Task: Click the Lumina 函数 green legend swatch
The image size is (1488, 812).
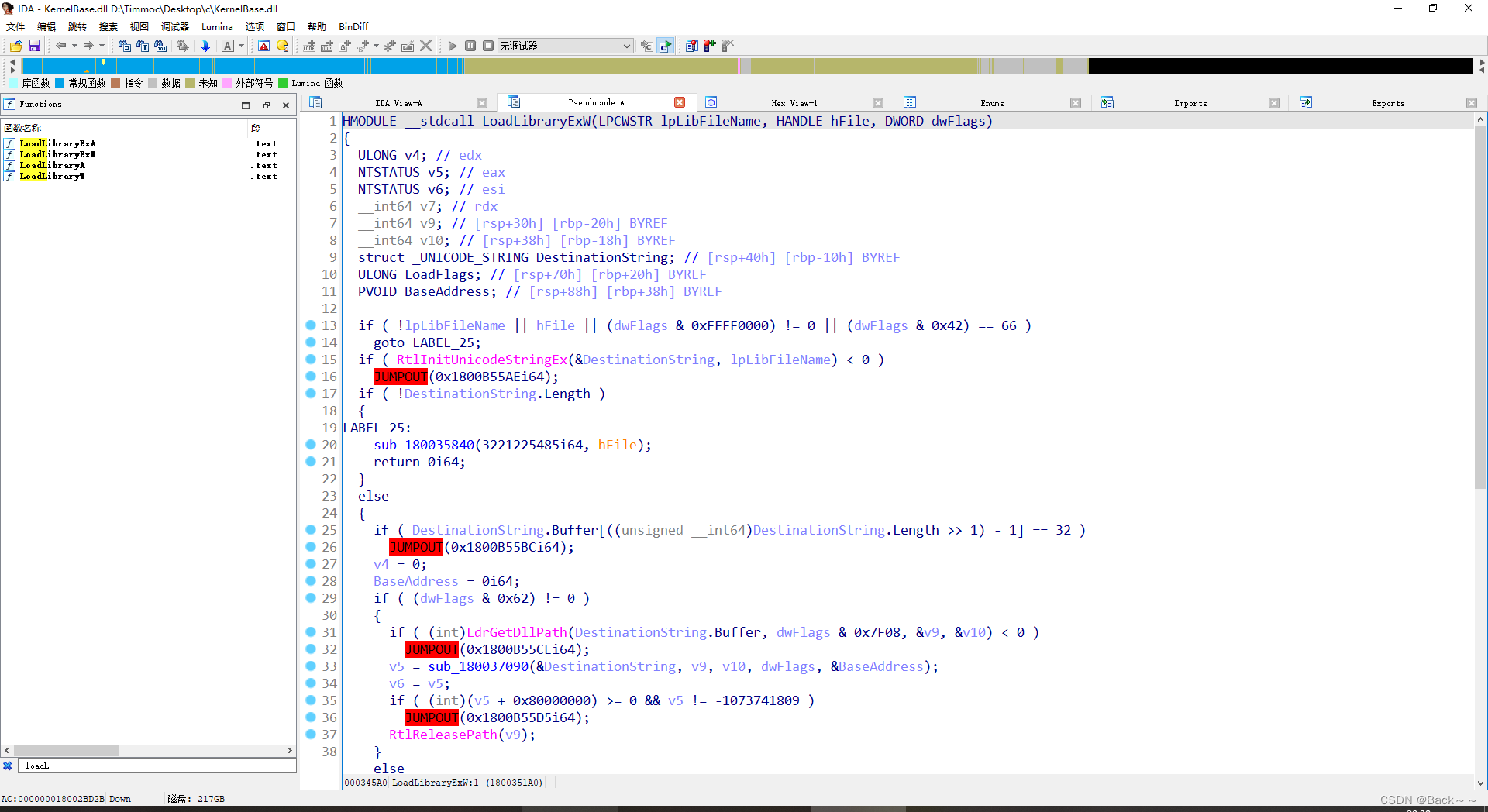Action: point(283,83)
